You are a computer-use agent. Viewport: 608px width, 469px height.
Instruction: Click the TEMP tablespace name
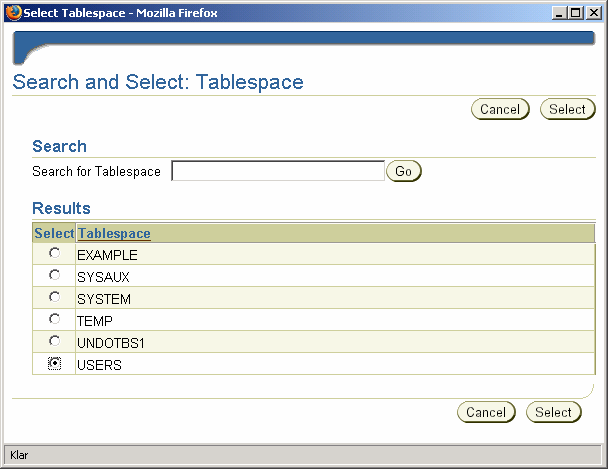(95, 321)
